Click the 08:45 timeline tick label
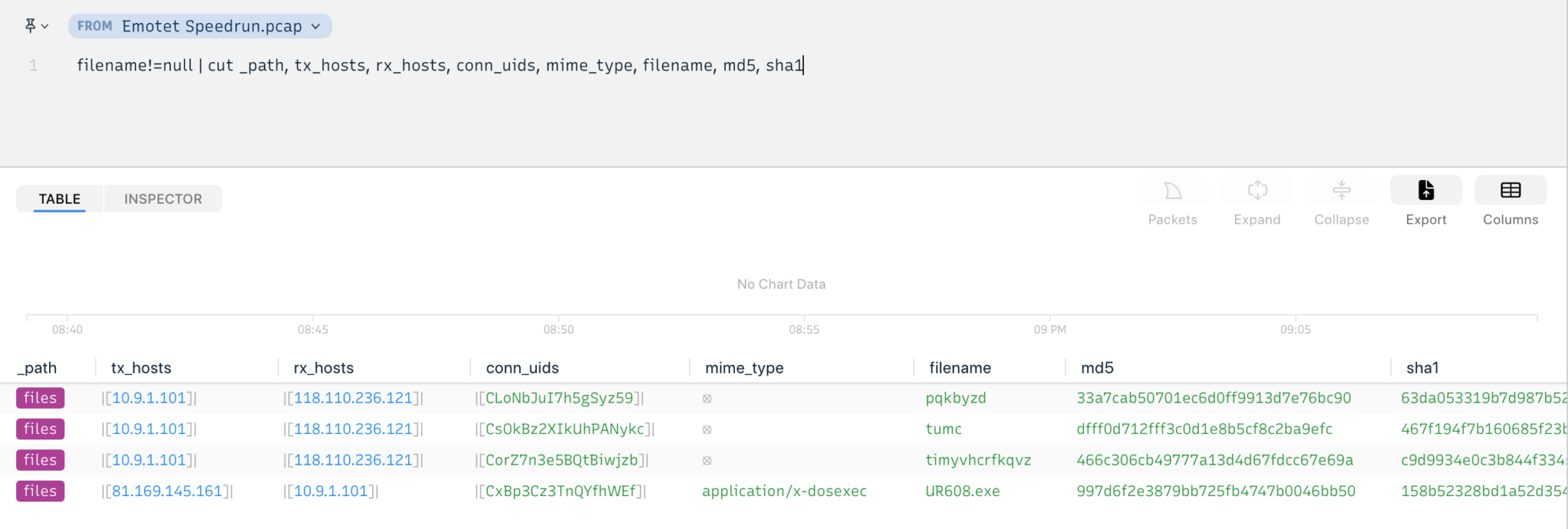Viewport: 1568px width, 529px height. pyautogui.click(x=313, y=329)
